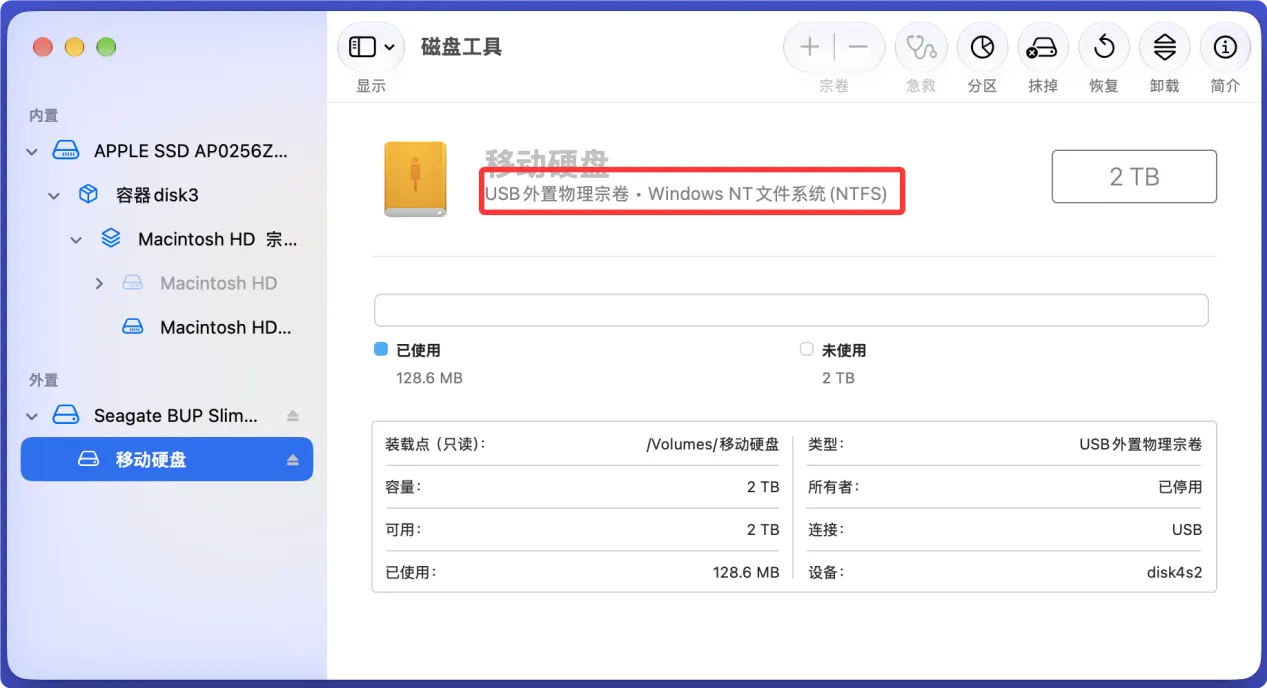Image resolution: width=1267 pixels, height=688 pixels.
Task: Click the 外置 sidebar section header
Action: click(x=44, y=380)
